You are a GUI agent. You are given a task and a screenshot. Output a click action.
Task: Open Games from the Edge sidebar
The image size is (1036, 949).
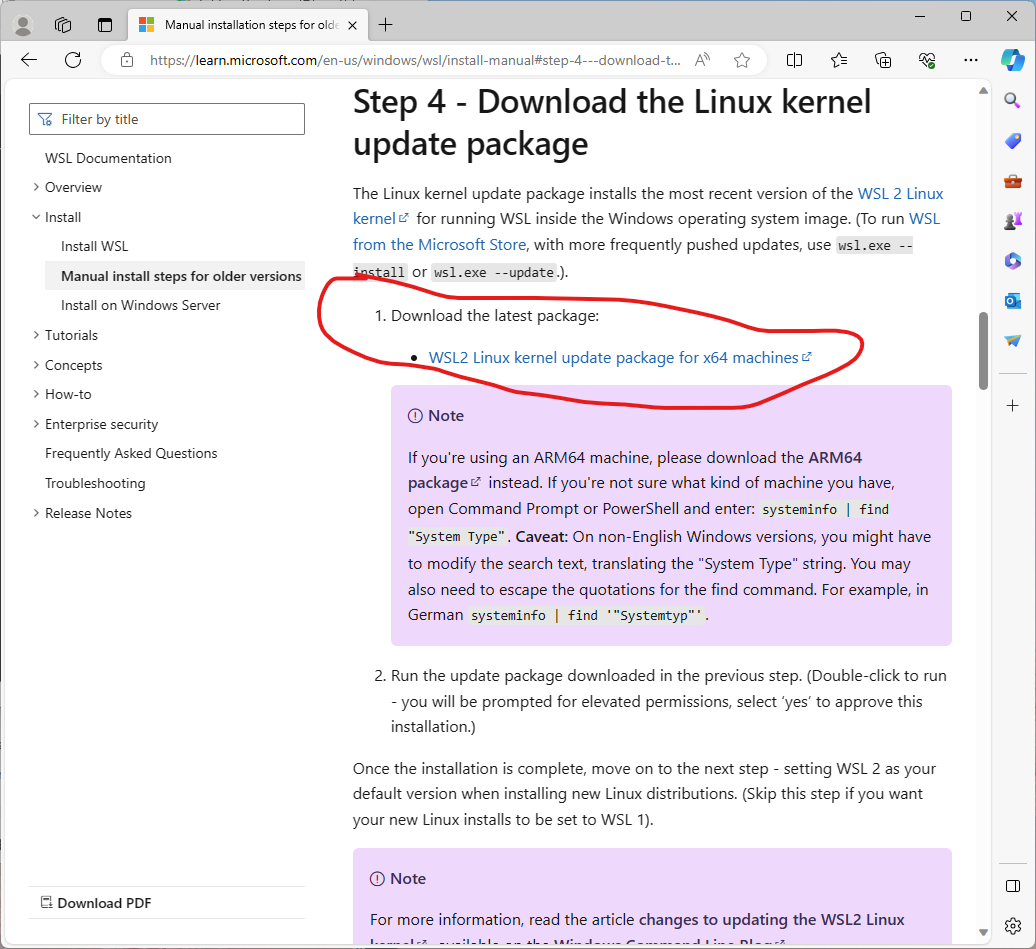click(1012, 221)
